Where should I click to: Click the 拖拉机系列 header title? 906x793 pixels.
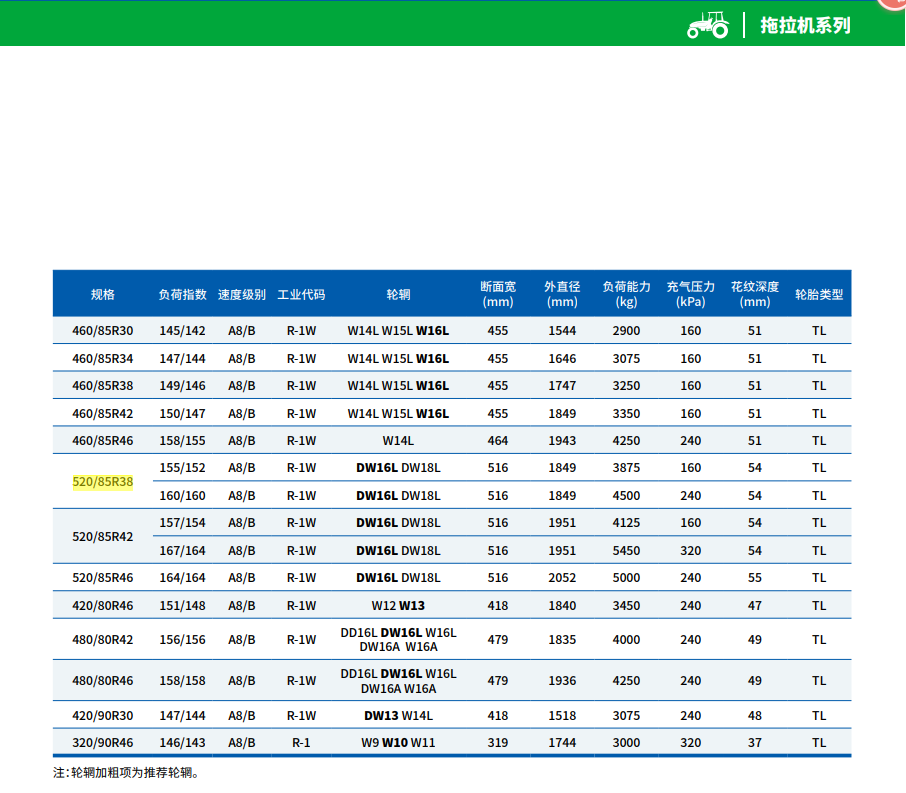[805, 25]
